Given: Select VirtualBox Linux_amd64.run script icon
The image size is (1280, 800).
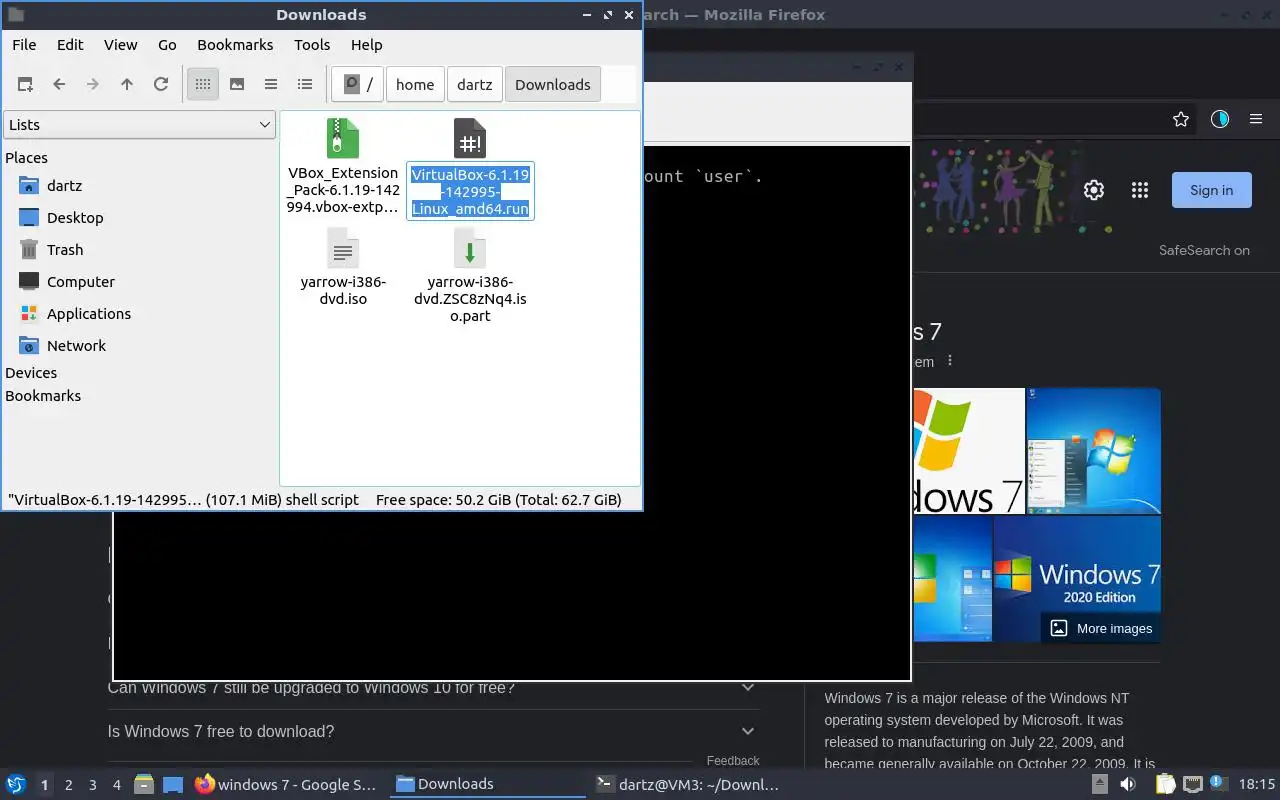Looking at the screenshot, I should [x=470, y=139].
